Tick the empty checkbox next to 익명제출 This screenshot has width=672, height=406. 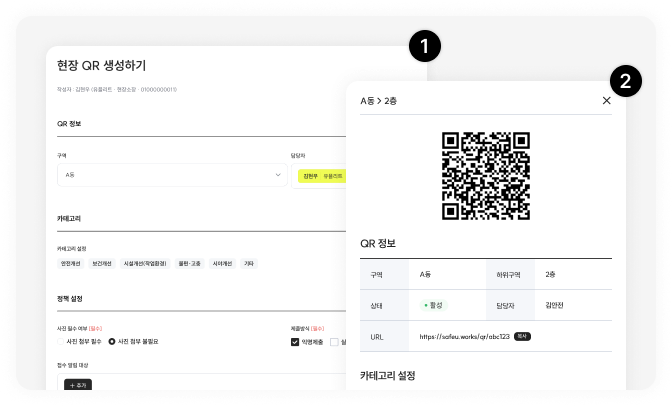[x=334, y=342]
